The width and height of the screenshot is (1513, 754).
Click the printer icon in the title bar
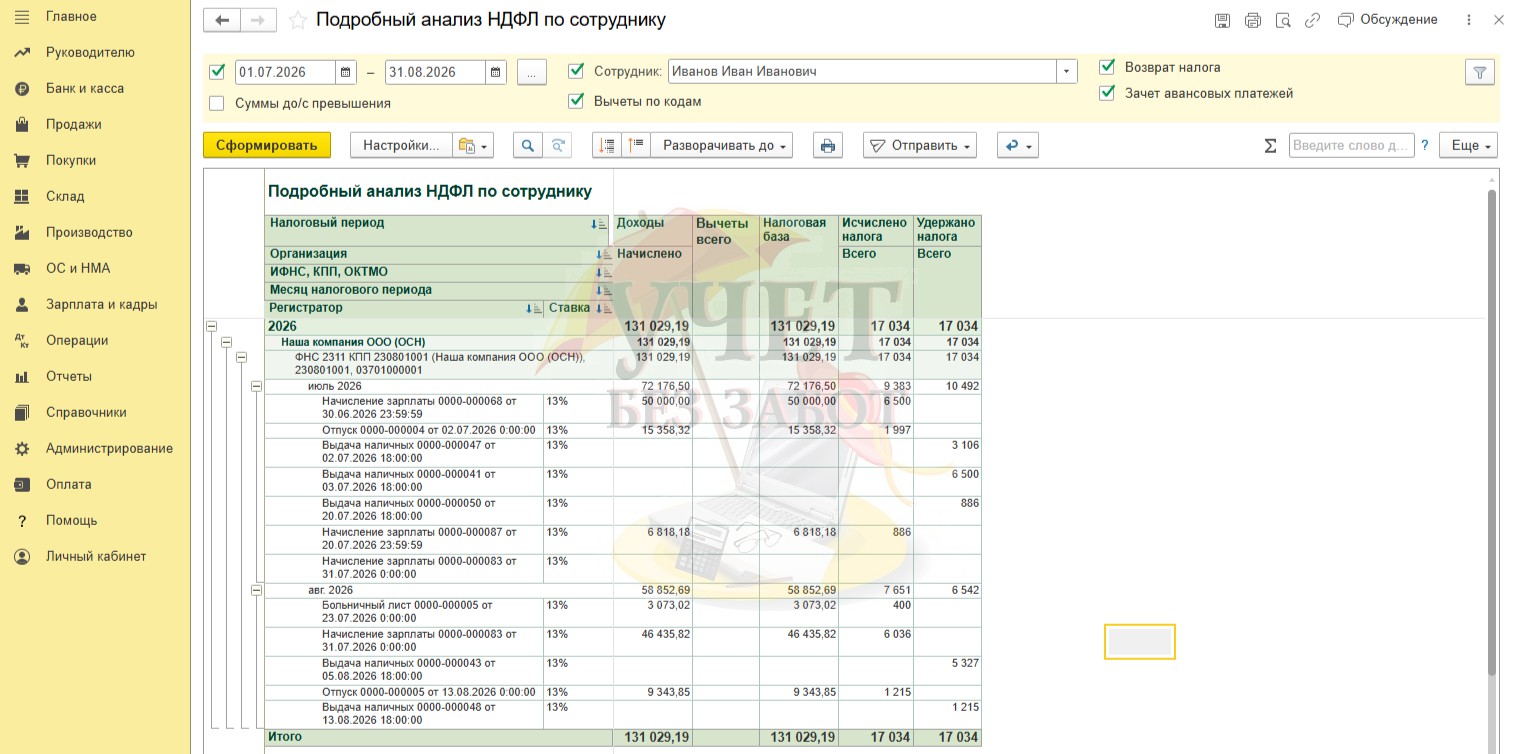pos(1253,20)
